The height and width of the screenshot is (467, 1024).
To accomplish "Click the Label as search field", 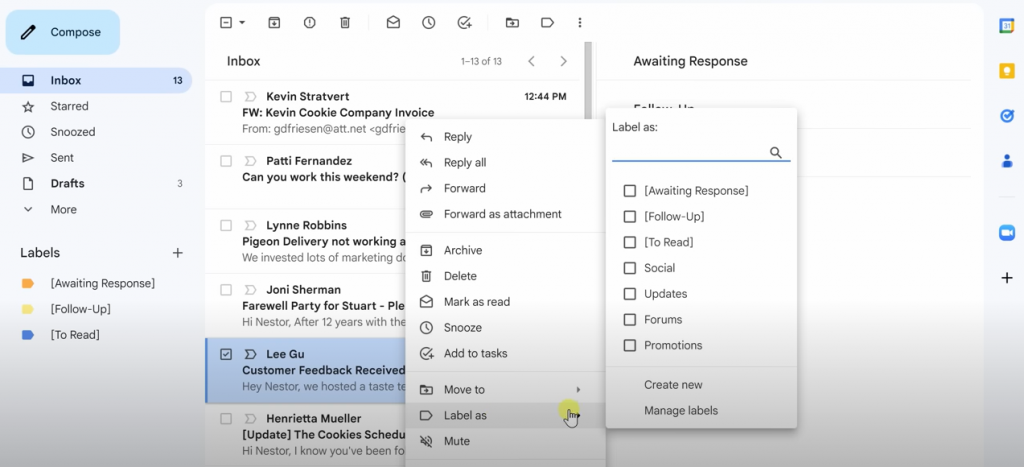I will (x=690, y=152).
